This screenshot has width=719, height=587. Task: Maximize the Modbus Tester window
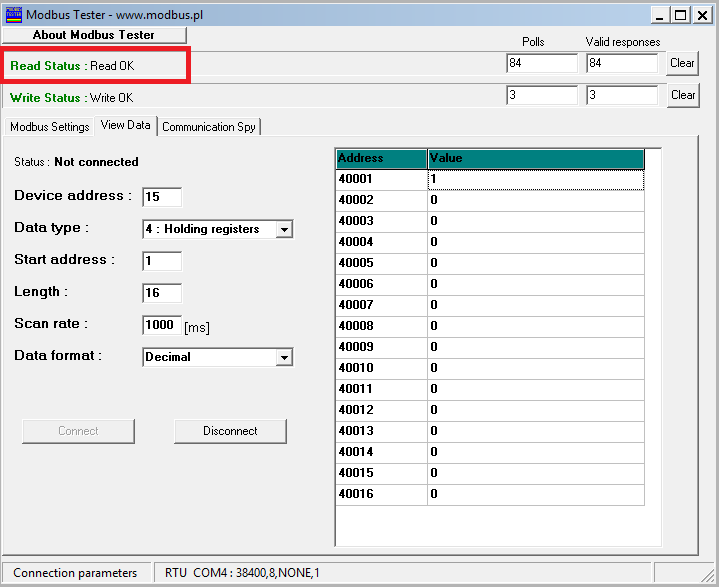tap(681, 15)
